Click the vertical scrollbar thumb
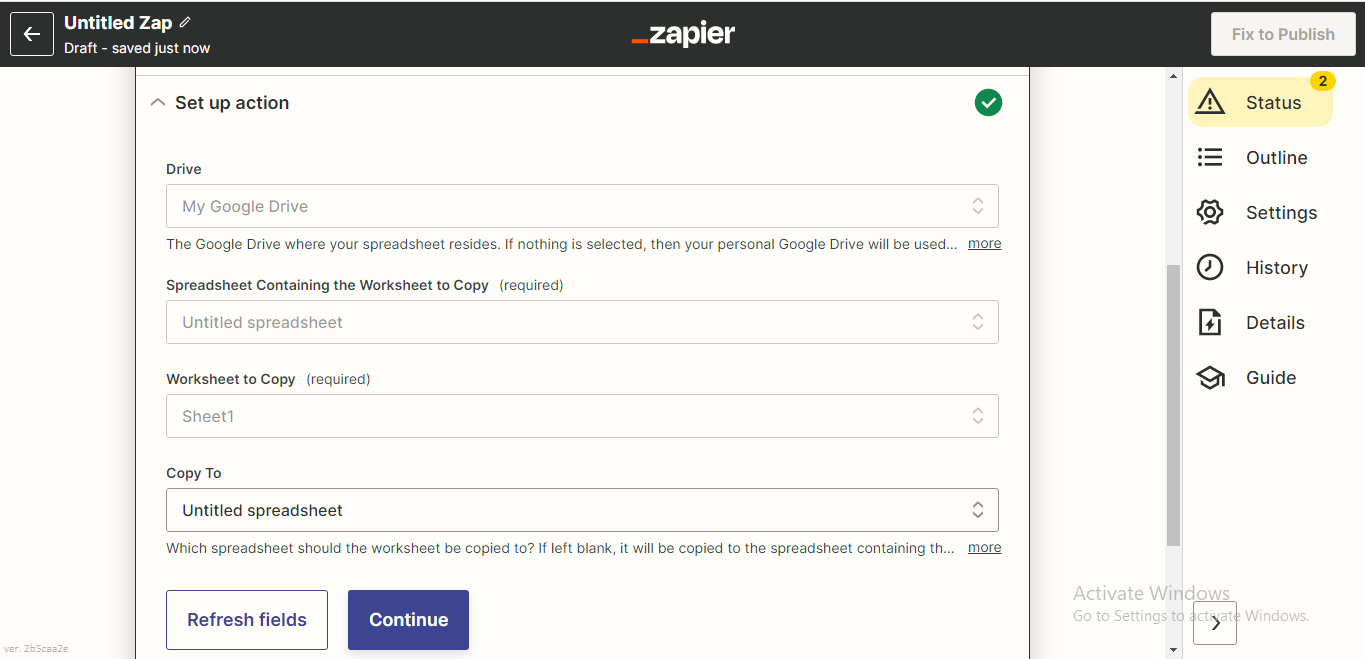 [1173, 405]
